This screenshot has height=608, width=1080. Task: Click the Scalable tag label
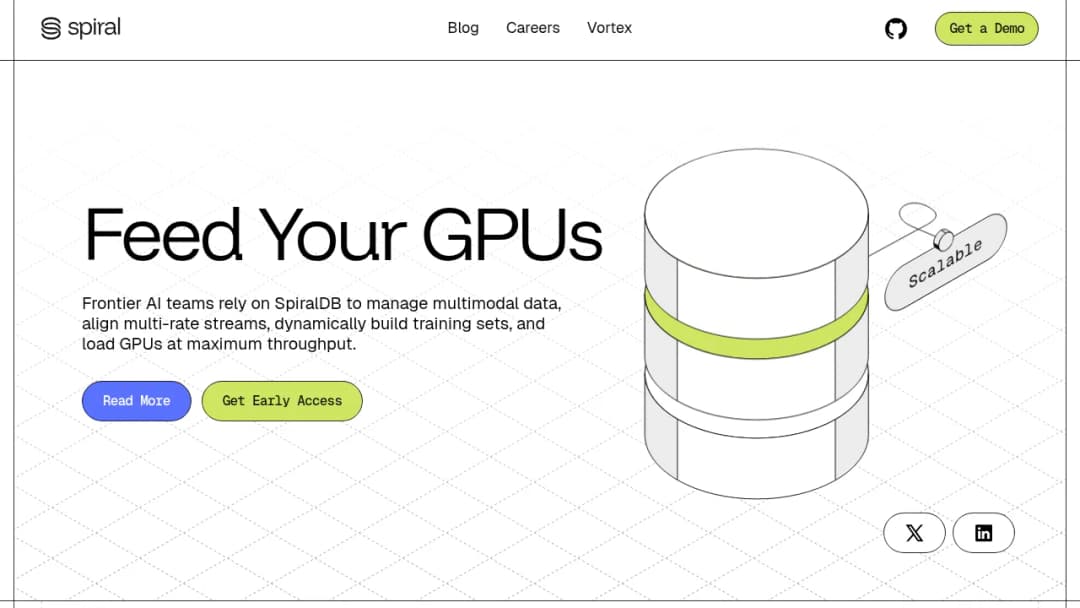coord(946,262)
